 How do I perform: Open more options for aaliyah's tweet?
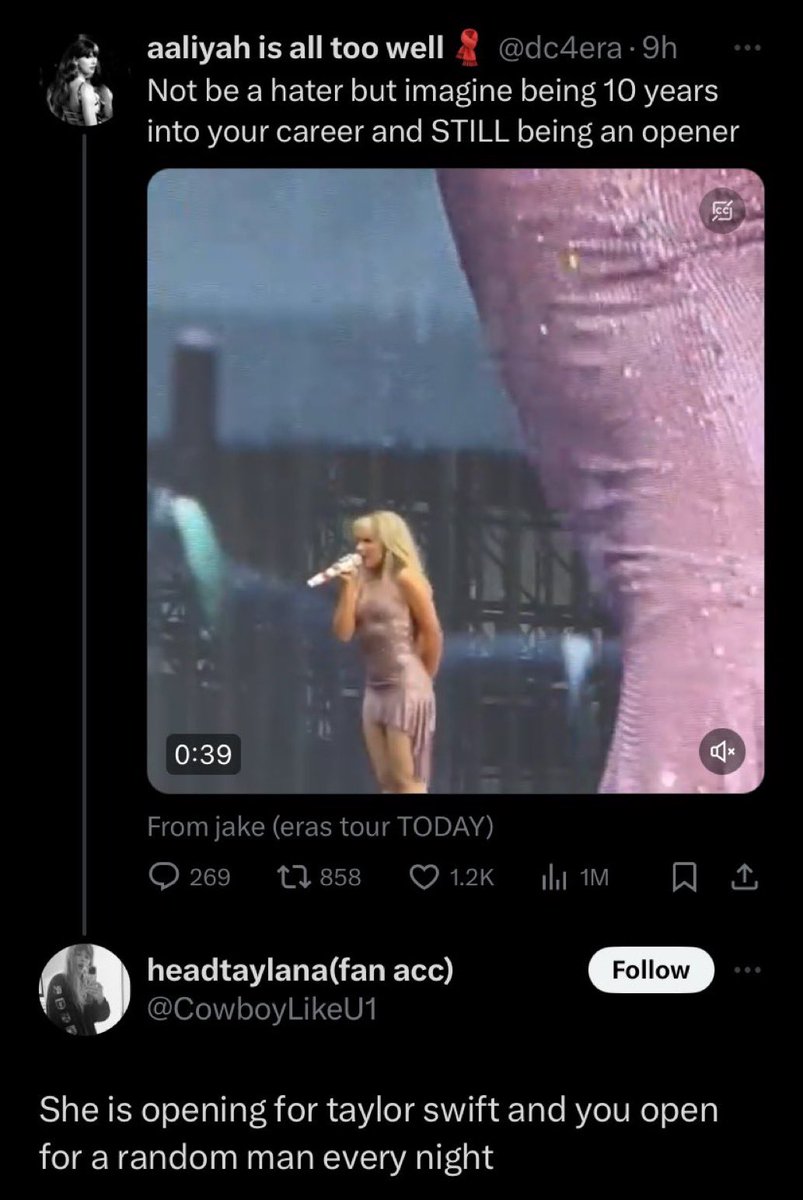point(746,47)
